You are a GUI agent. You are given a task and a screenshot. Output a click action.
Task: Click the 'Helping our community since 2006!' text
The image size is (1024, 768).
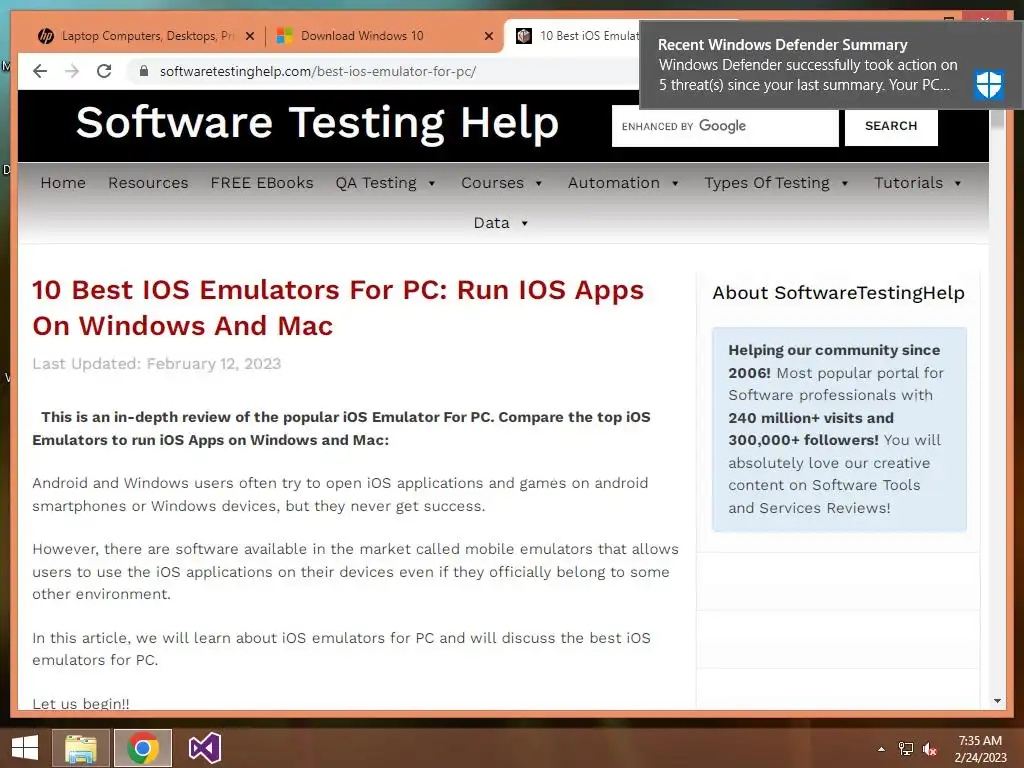(x=834, y=361)
